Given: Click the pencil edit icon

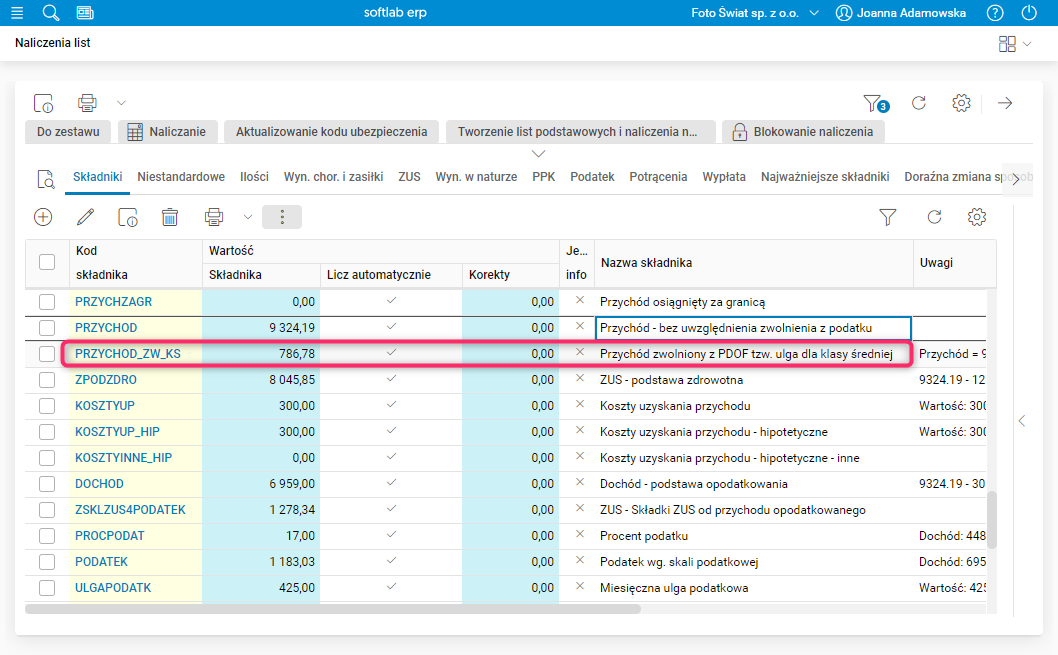Looking at the screenshot, I should pyautogui.click(x=86, y=217).
